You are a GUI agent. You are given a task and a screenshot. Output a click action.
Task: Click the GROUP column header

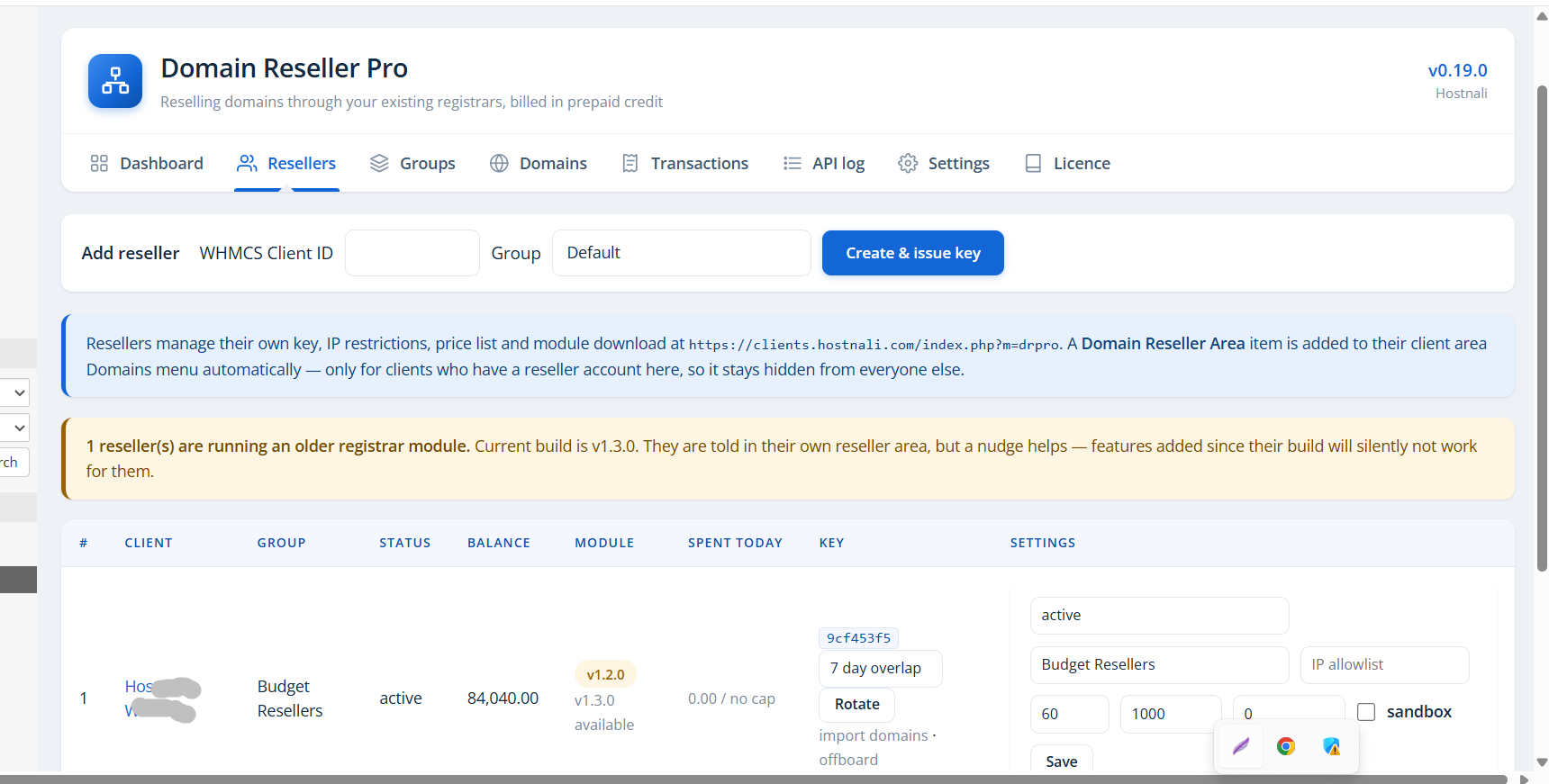click(x=282, y=543)
